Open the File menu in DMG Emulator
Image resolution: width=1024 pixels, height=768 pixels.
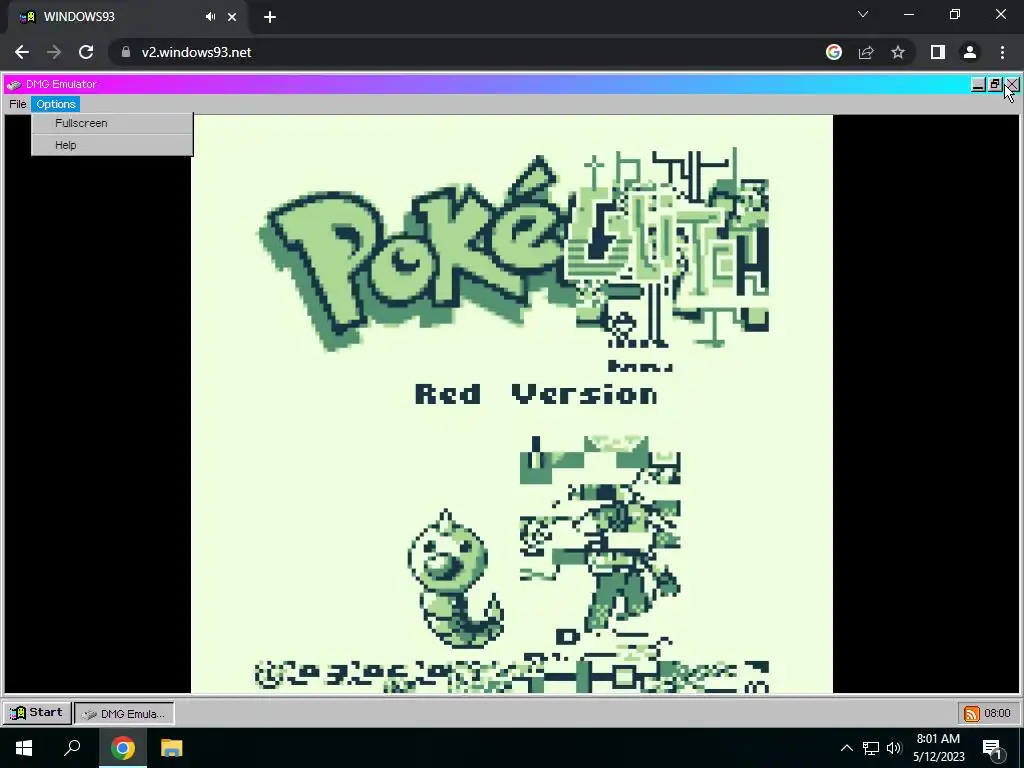(x=18, y=104)
